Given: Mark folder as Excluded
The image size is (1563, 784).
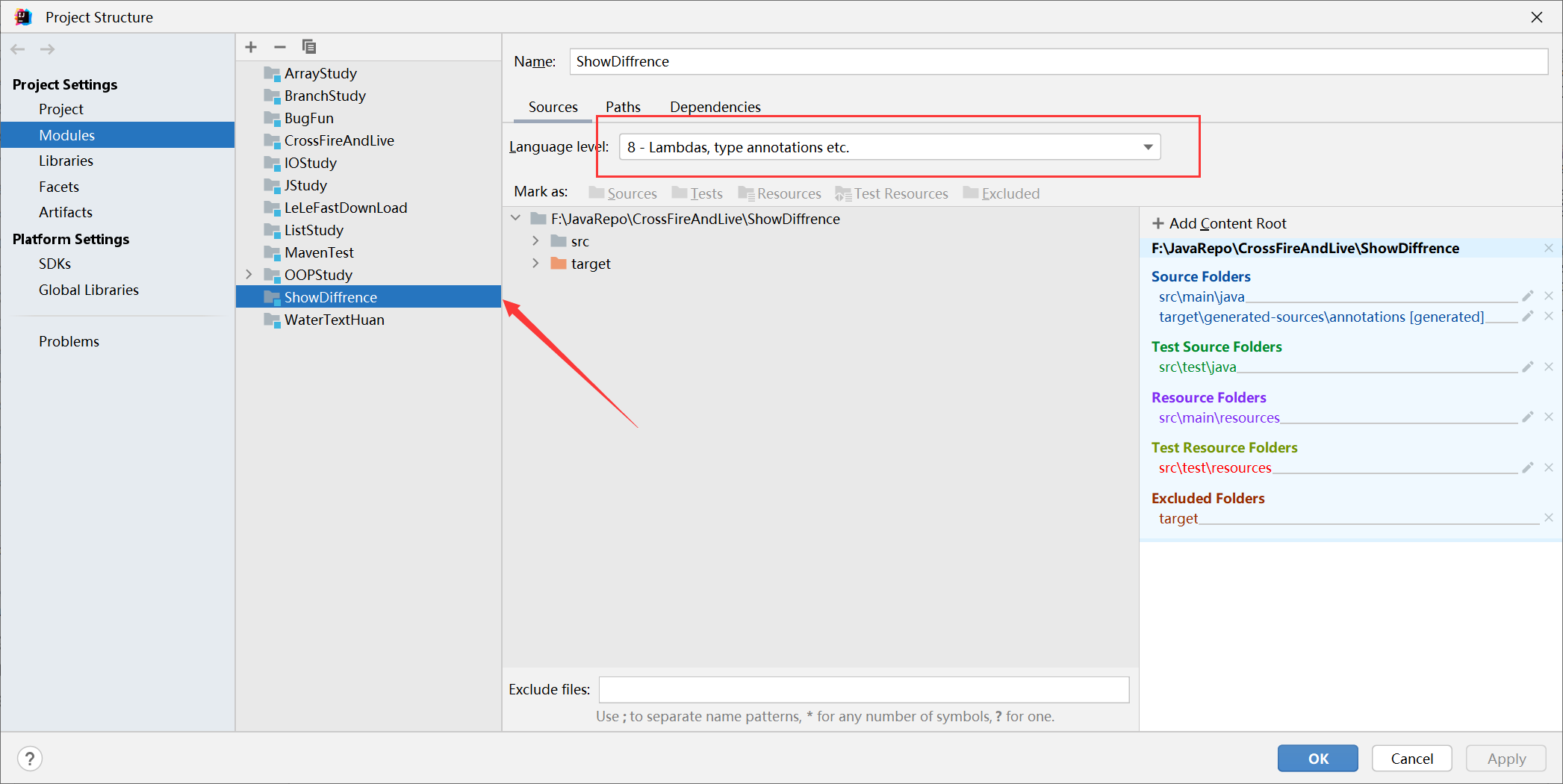Looking at the screenshot, I should pos(1001,193).
